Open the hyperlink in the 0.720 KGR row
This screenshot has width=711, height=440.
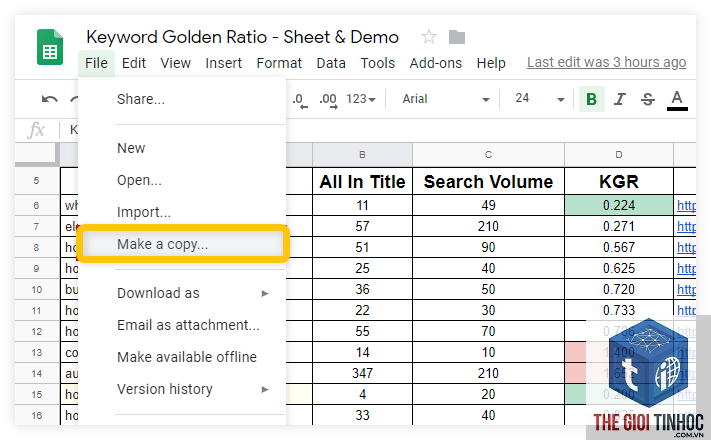pos(686,289)
